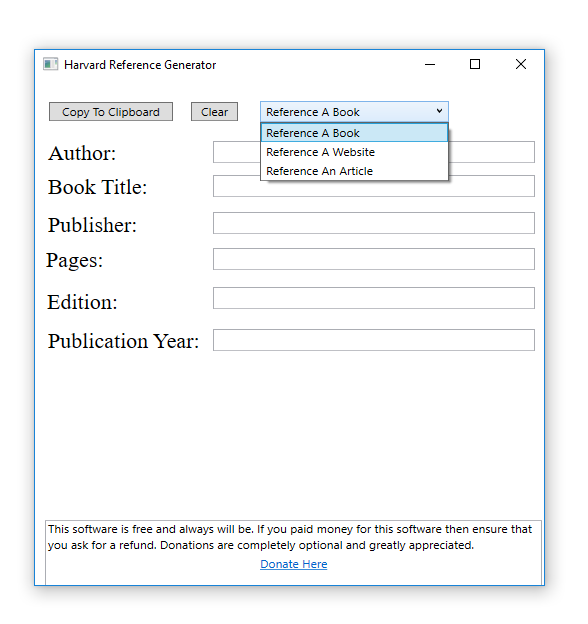Open the Donate Here link
This screenshot has width=588, height=624.
294,564
